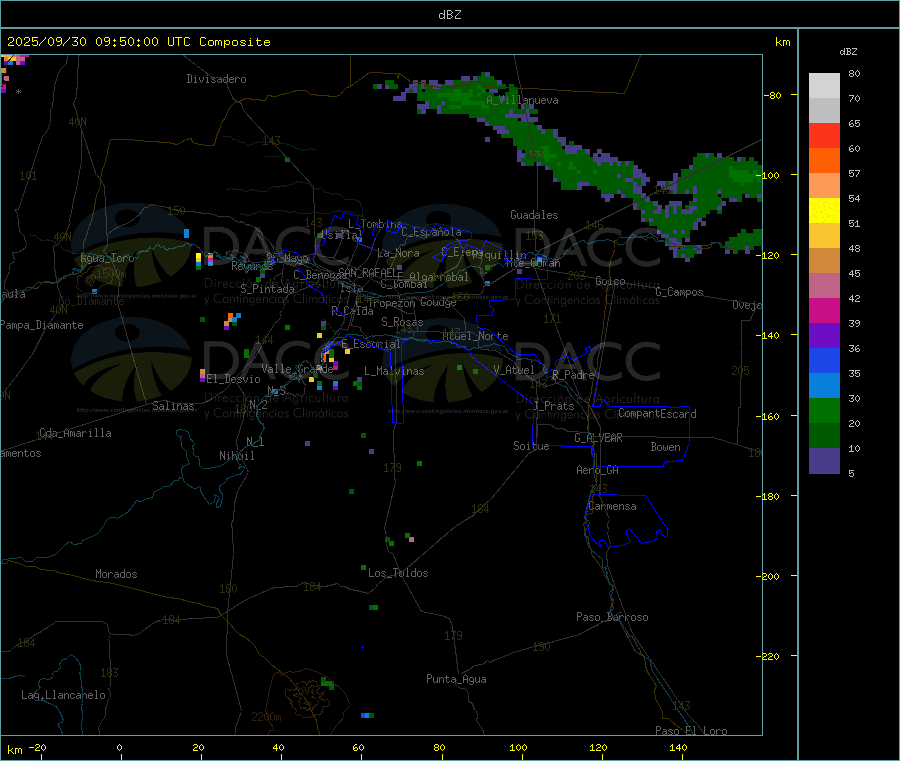Image resolution: width=900 pixels, height=761 pixels.
Task: Click the dBZ heading above the color legend
Action: tap(848, 52)
